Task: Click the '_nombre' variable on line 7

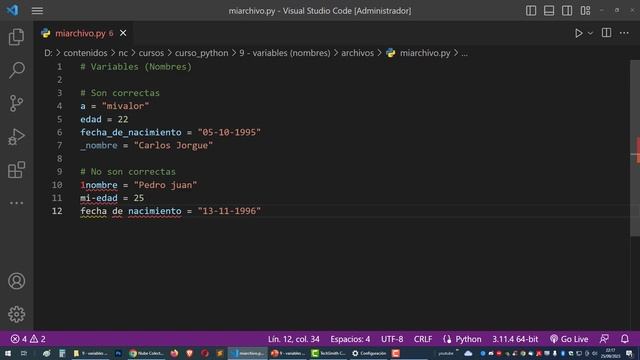Action: click(x=99, y=145)
